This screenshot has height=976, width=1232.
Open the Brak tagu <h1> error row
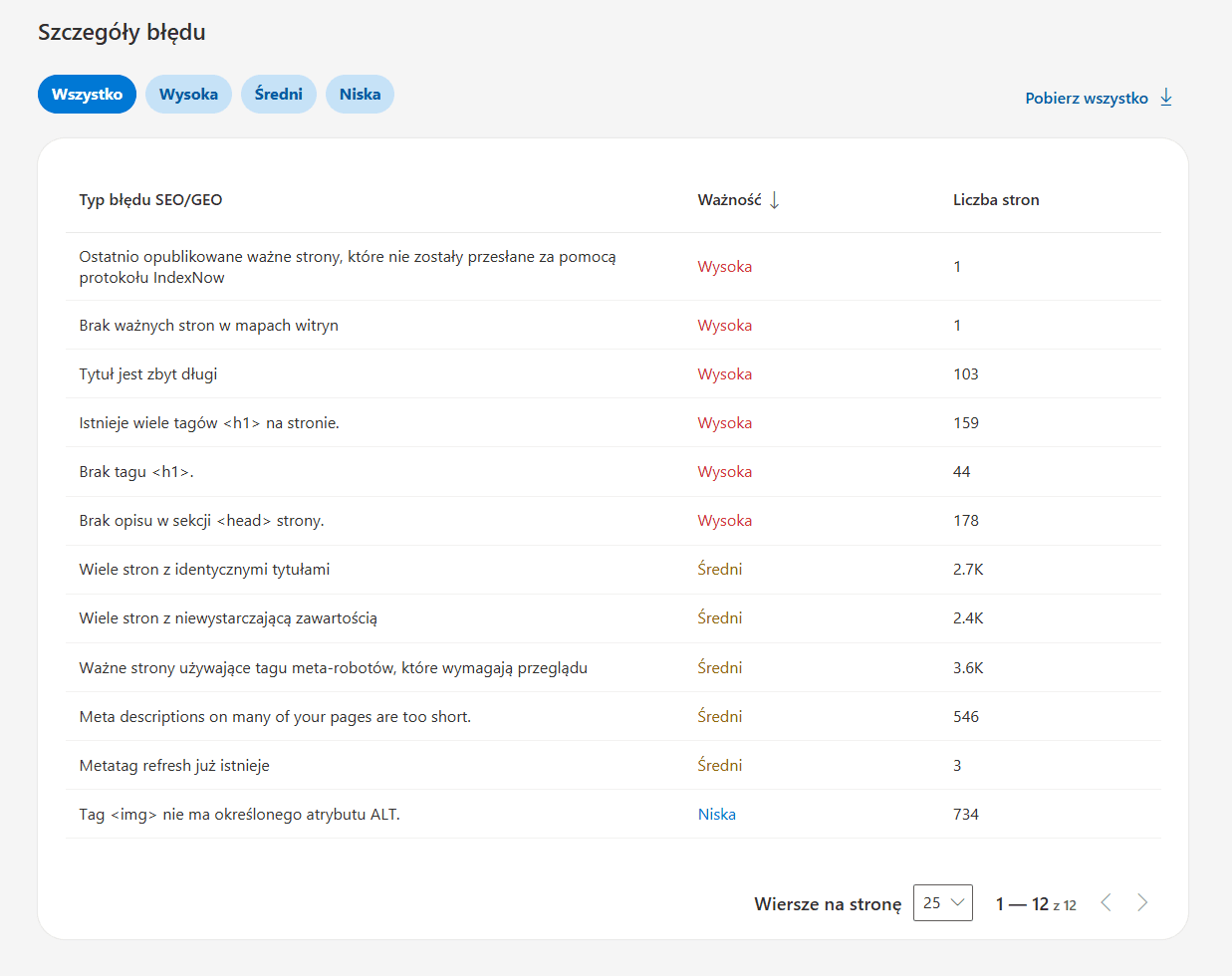point(614,472)
